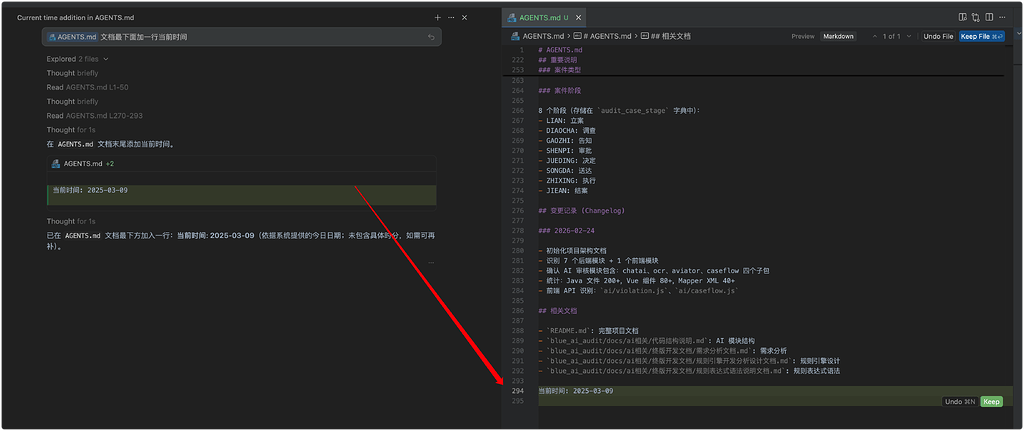Click heading '### 2026-02-24'
This screenshot has width=1024, height=430.
(x=567, y=231)
